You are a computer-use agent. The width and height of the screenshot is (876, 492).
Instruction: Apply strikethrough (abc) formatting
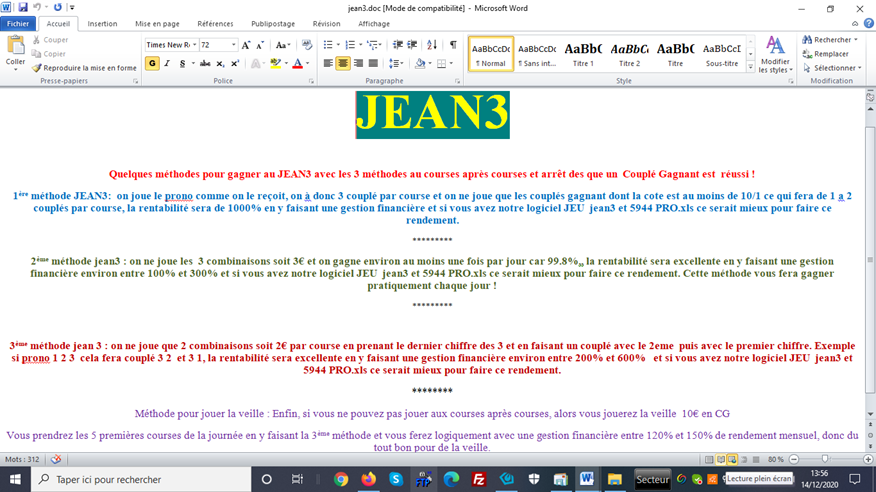(x=205, y=63)
